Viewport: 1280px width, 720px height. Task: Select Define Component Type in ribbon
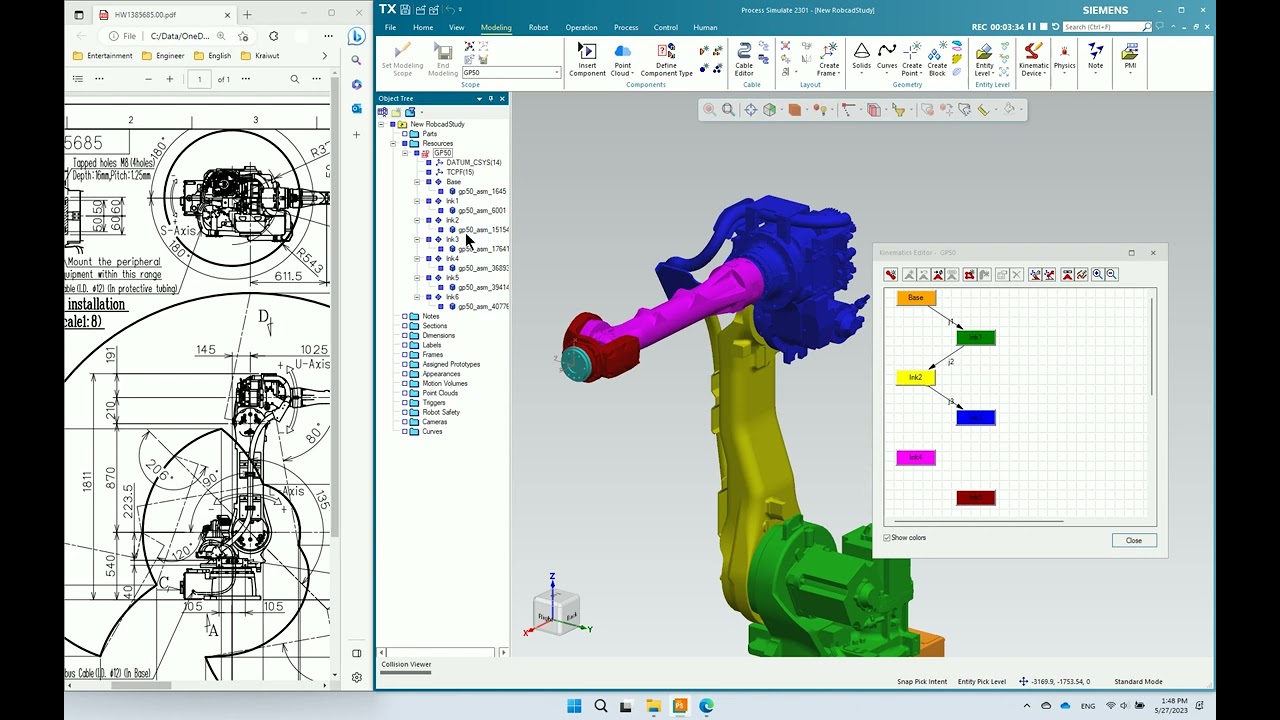click(x=666, y=59)
